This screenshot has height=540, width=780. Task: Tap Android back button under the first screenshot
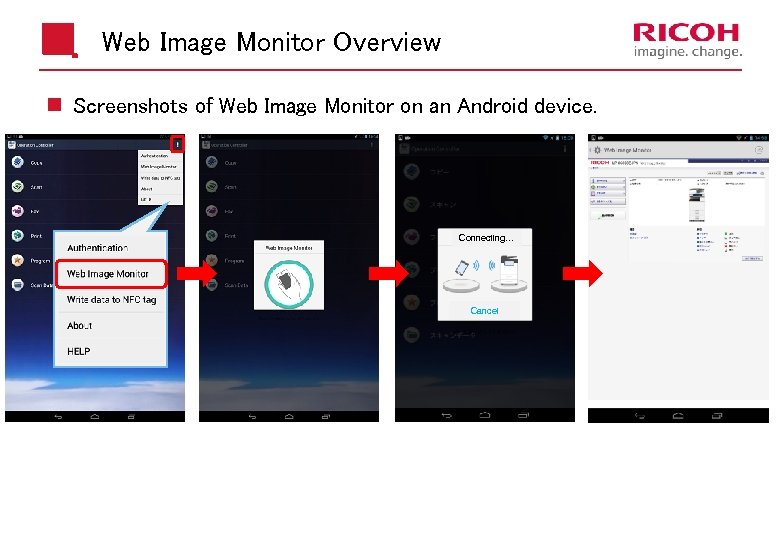(x=58, y=417)
